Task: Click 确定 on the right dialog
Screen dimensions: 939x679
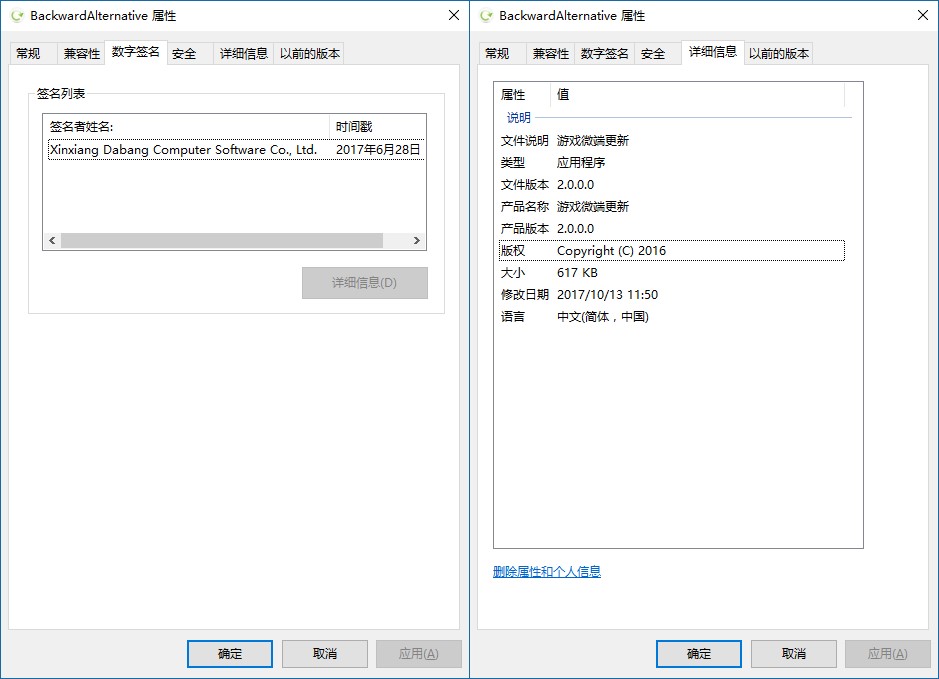Action: tap(698, 653)
